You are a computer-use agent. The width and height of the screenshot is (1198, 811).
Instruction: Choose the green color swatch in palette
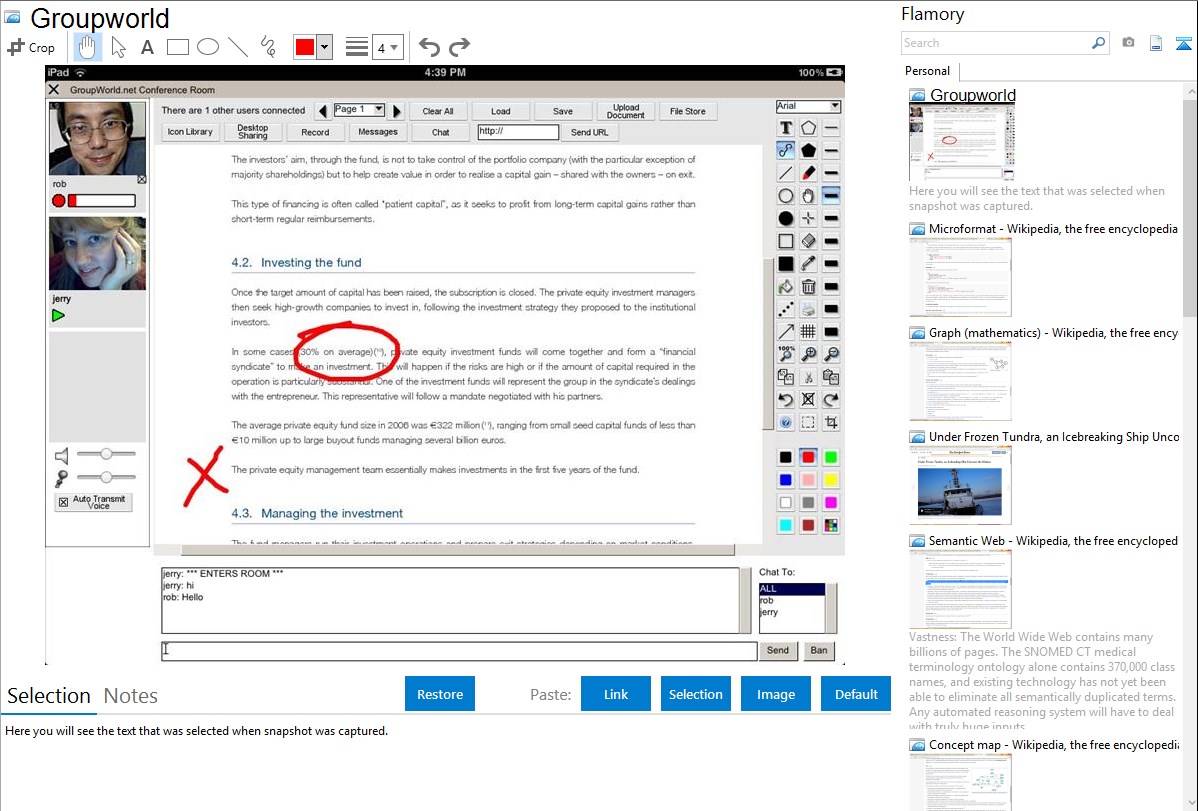[x=830, y=457]
